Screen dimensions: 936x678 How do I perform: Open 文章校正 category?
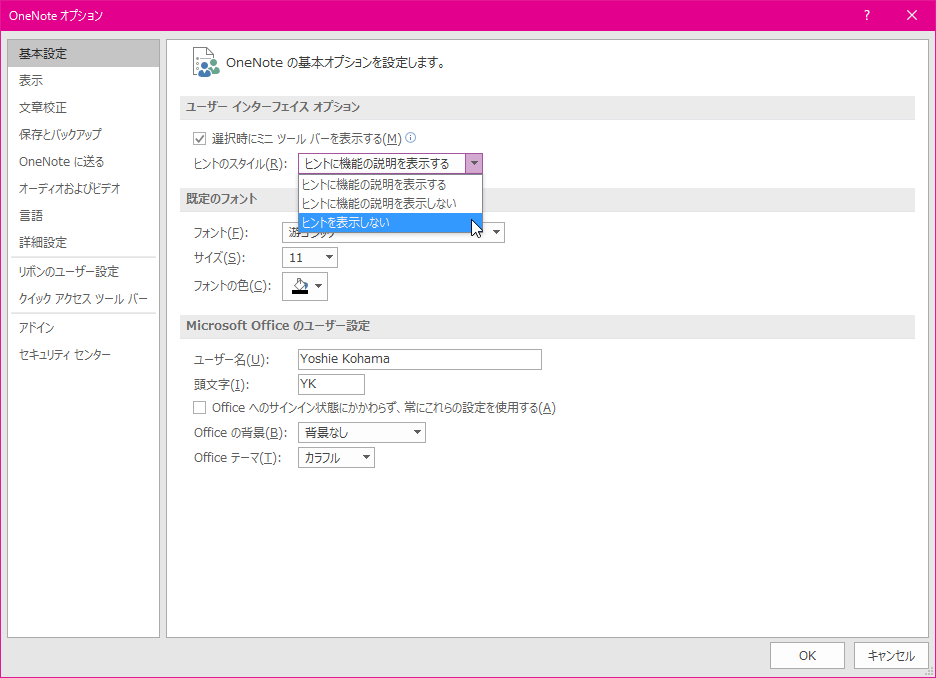(84, 107)
